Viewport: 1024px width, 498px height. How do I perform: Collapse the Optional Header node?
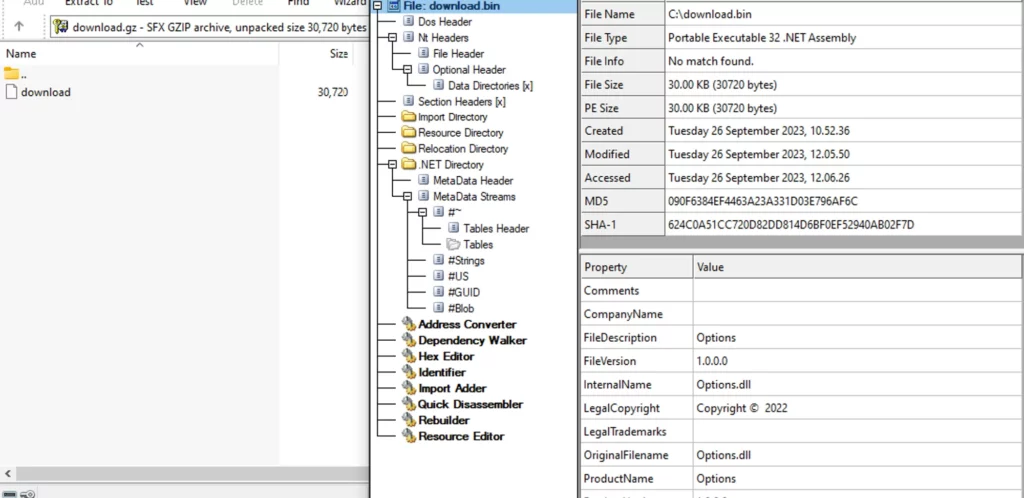click(408, 69)
